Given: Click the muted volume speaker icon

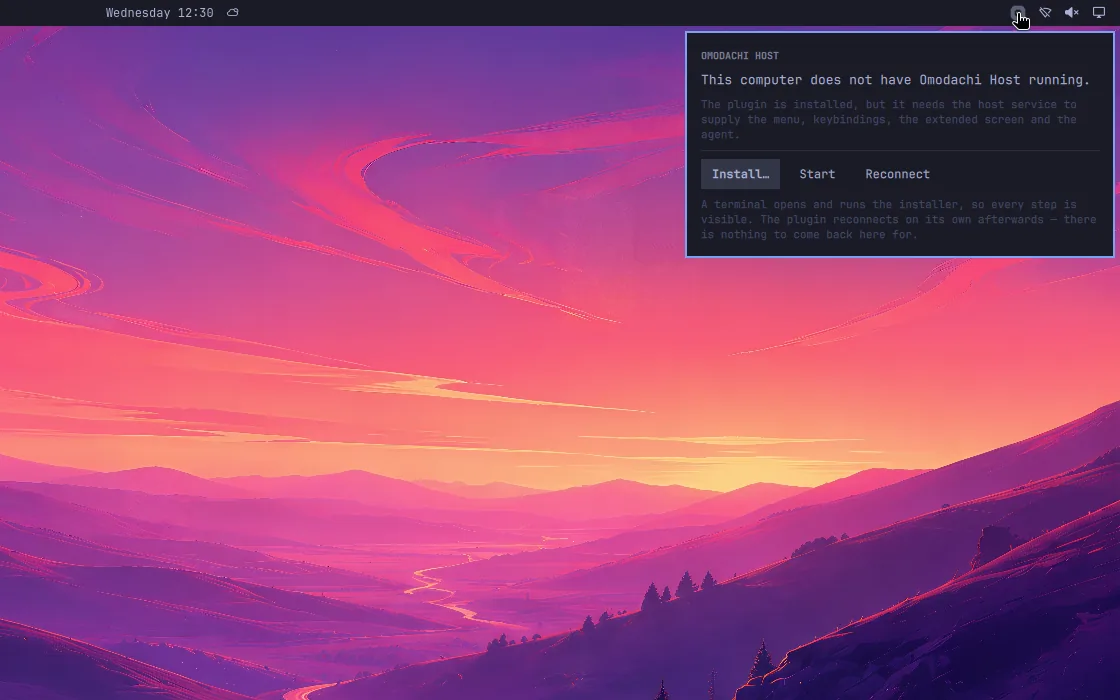Looking at the screenshot, I should [x=1071, y=13].
